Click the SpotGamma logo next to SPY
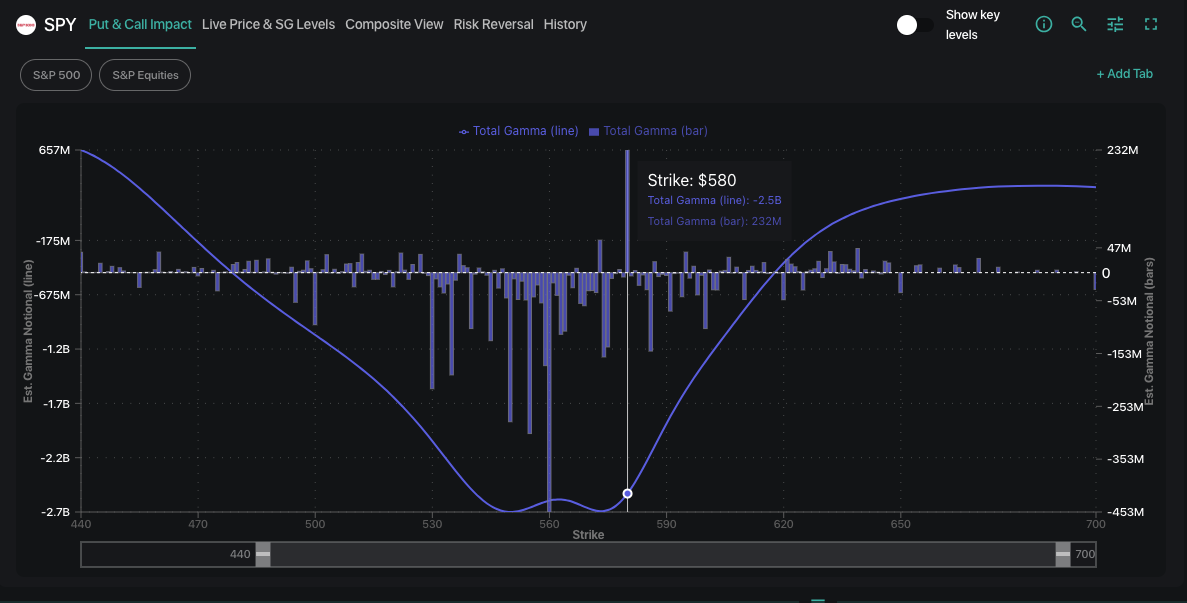Image resolution: width=1187 pixels, height=603 pixels. (26, 25)
